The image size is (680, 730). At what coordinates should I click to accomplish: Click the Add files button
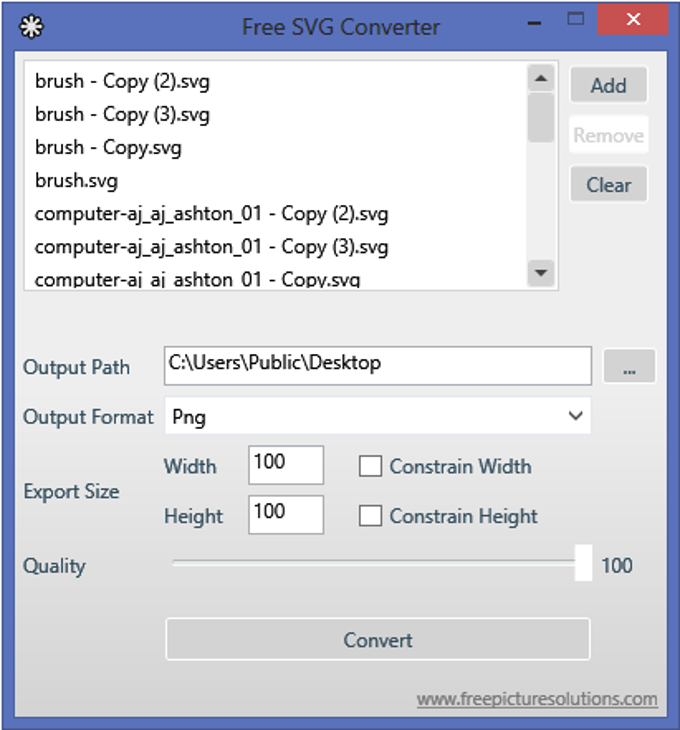click(608, 86)
